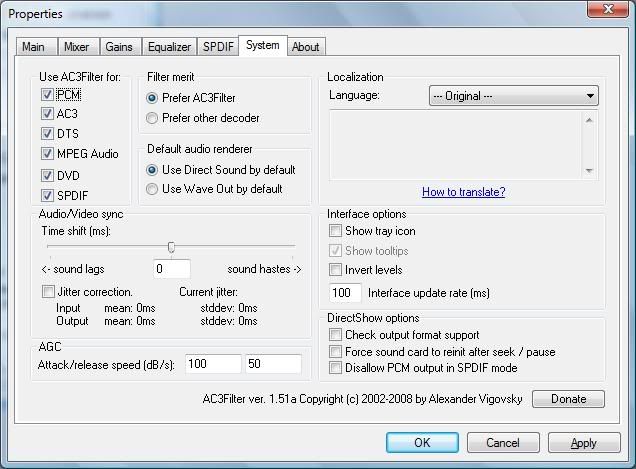Click the localization box scroll down arrow
636x469 pixels.
(589, 171)
